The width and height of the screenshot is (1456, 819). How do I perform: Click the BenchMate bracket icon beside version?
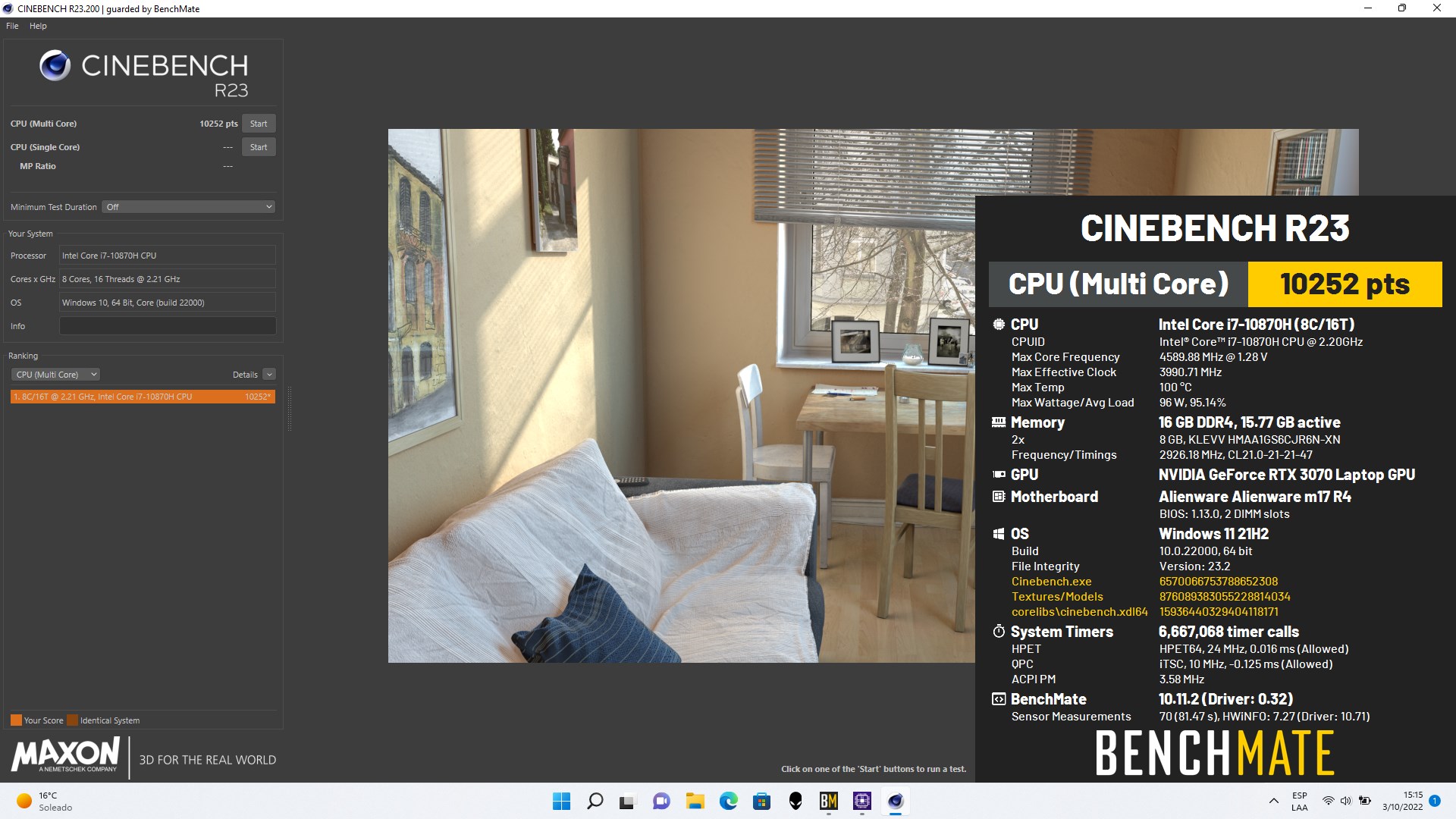tap(999, 699)
